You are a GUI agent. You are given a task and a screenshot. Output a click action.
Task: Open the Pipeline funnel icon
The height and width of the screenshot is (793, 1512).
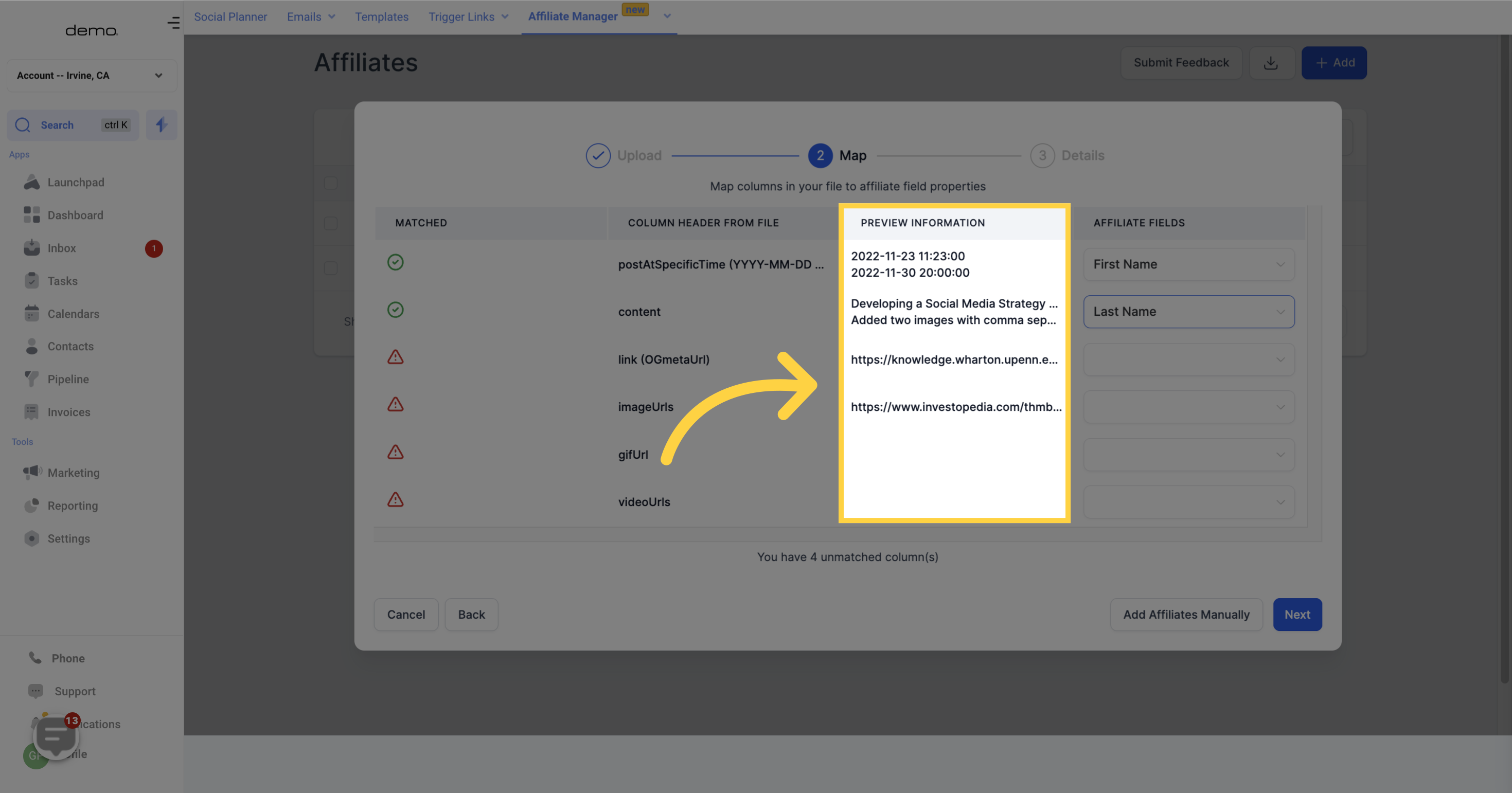[32, 379]
